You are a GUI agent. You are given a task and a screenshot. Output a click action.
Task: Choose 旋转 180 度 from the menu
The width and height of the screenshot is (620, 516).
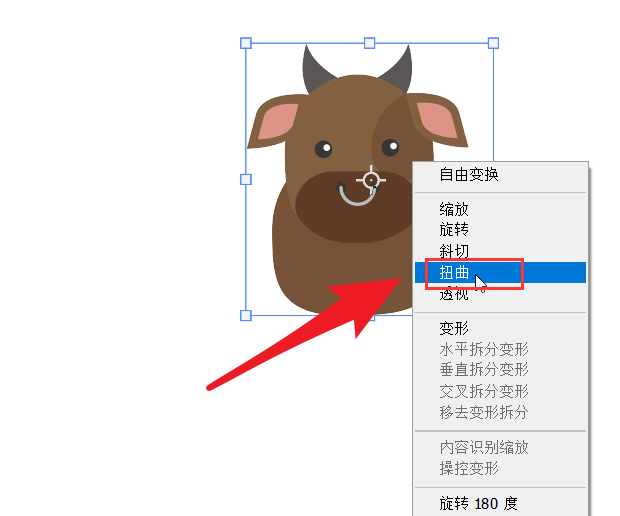point(500,504)
